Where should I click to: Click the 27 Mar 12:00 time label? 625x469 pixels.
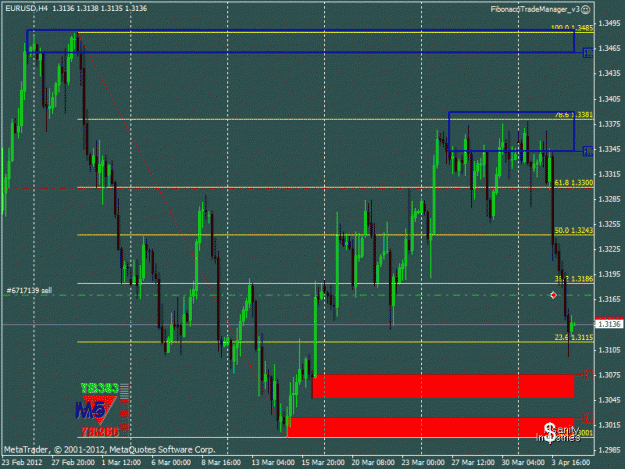(x=473, y=463)
